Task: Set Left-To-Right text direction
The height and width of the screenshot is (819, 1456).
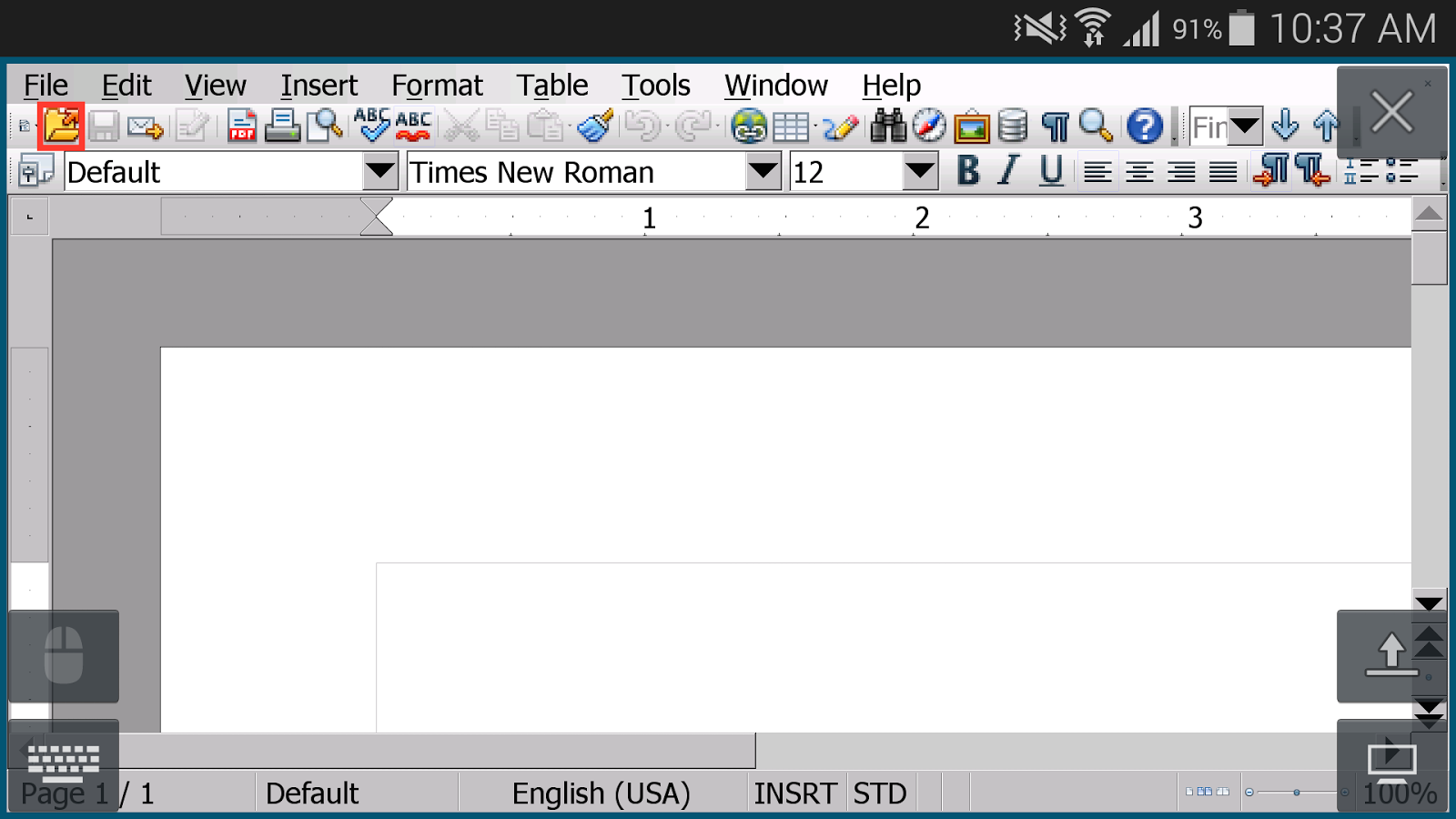Action: point(1270,171)
